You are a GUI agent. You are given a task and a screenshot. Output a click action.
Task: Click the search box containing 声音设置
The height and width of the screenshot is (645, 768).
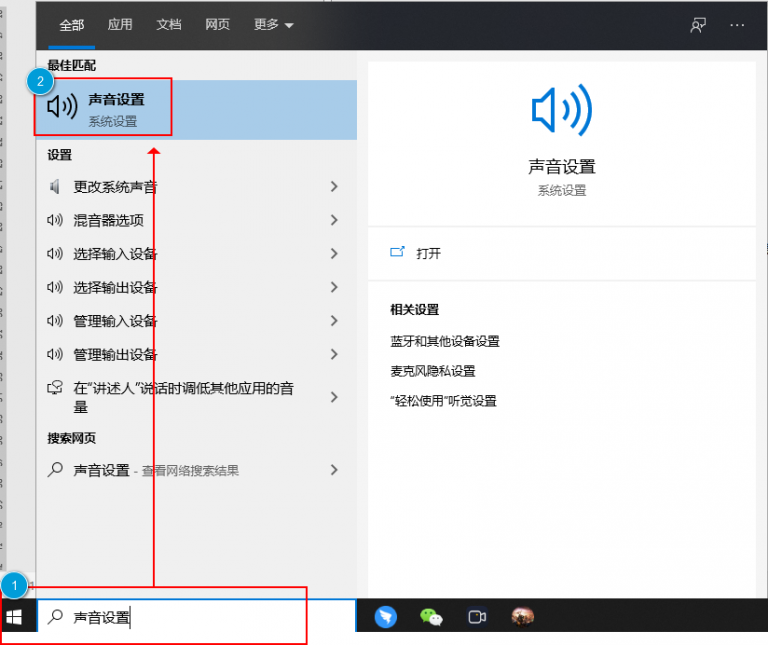(196, 617)
